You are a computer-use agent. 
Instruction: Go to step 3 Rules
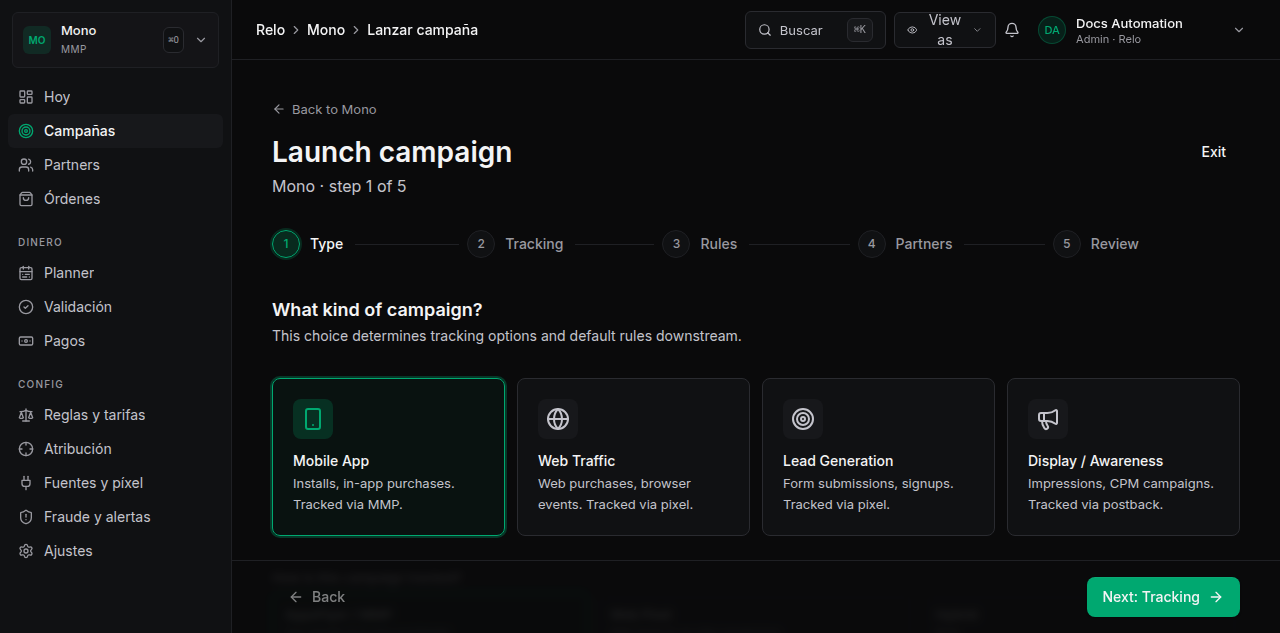700,244
